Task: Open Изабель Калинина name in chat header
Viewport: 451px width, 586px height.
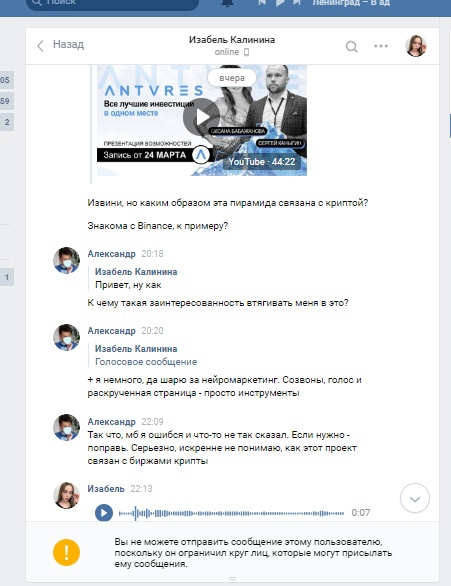Action: [232, 40]
